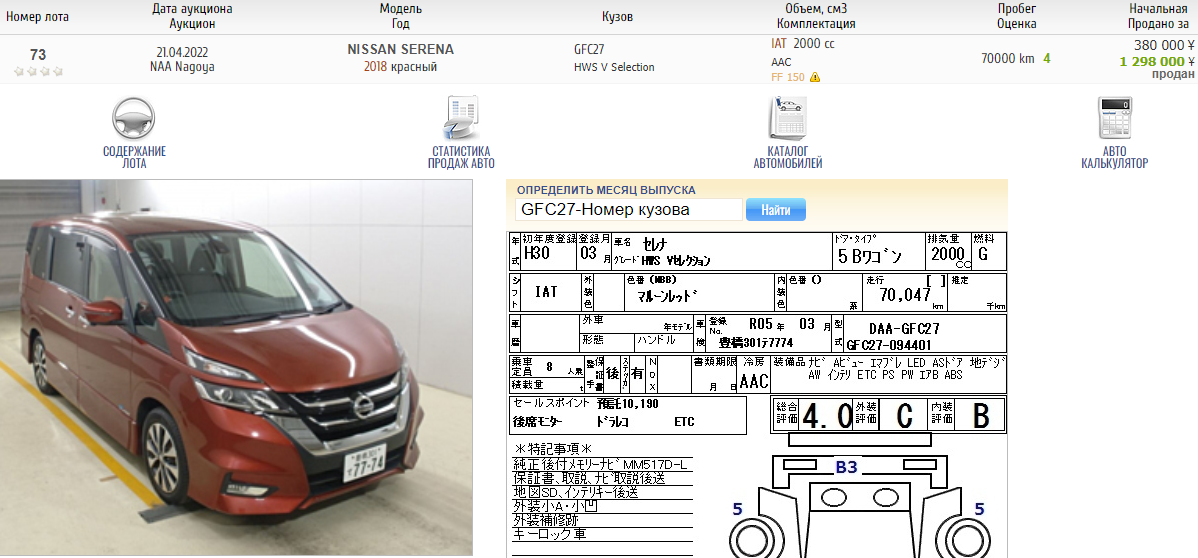The image size is (1198, 558).
Task: Click the rating stars under lot 73
Action: point(38,72)
